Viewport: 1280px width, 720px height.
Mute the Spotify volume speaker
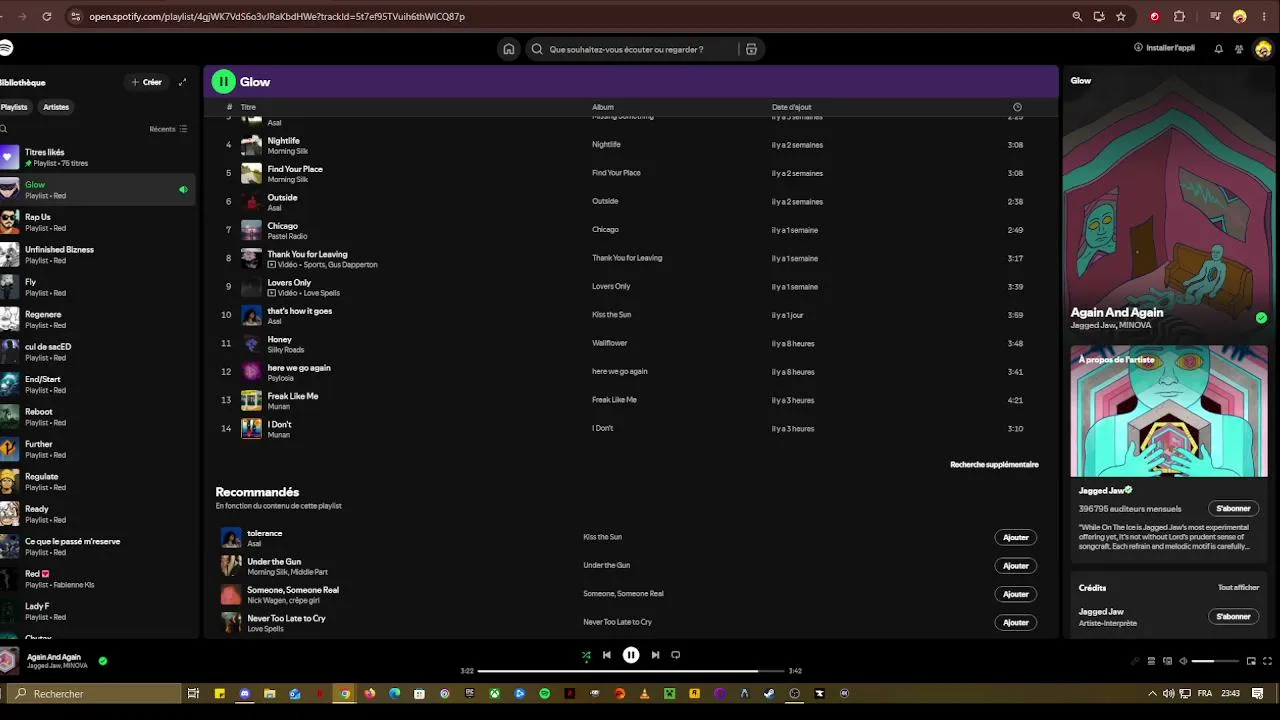tap(1183, 661)
